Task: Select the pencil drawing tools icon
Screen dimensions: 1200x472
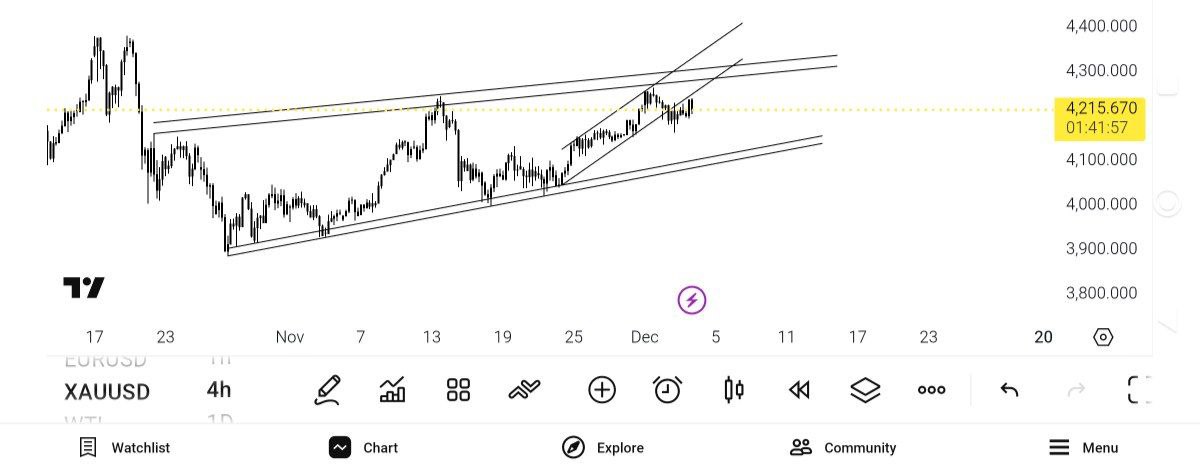Action: (x=327, y=390)
